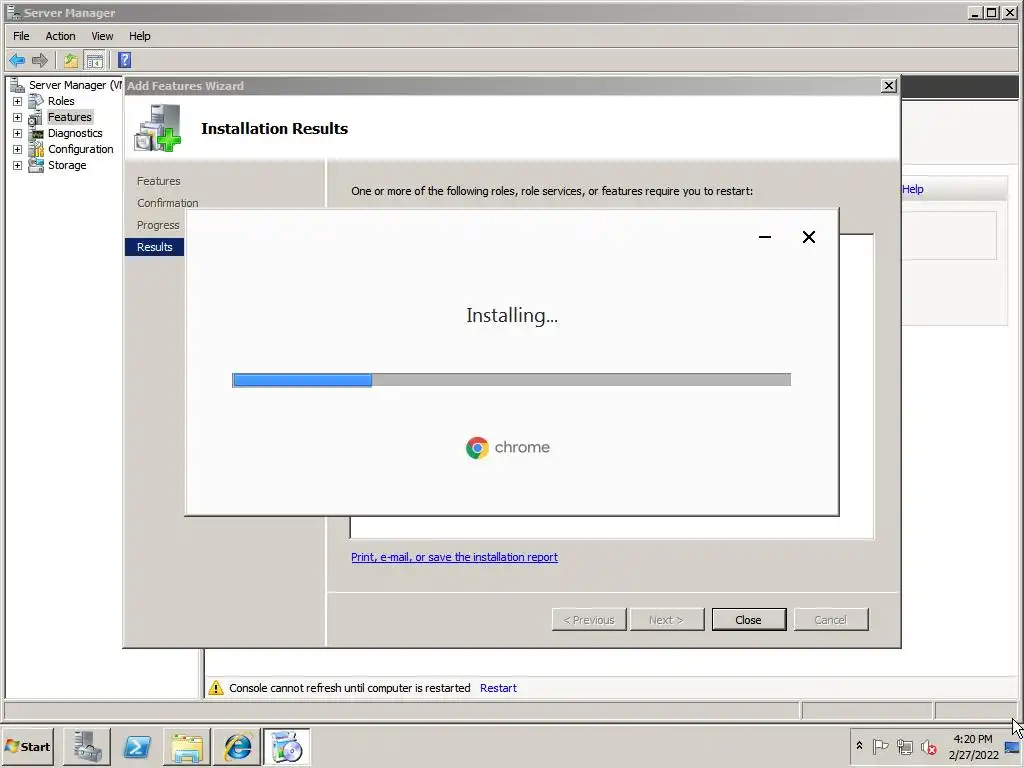The image size is (1024, 768).
Task: Click the 'Installing...' text
Action: pyautogui.click(x=512, y=315)
